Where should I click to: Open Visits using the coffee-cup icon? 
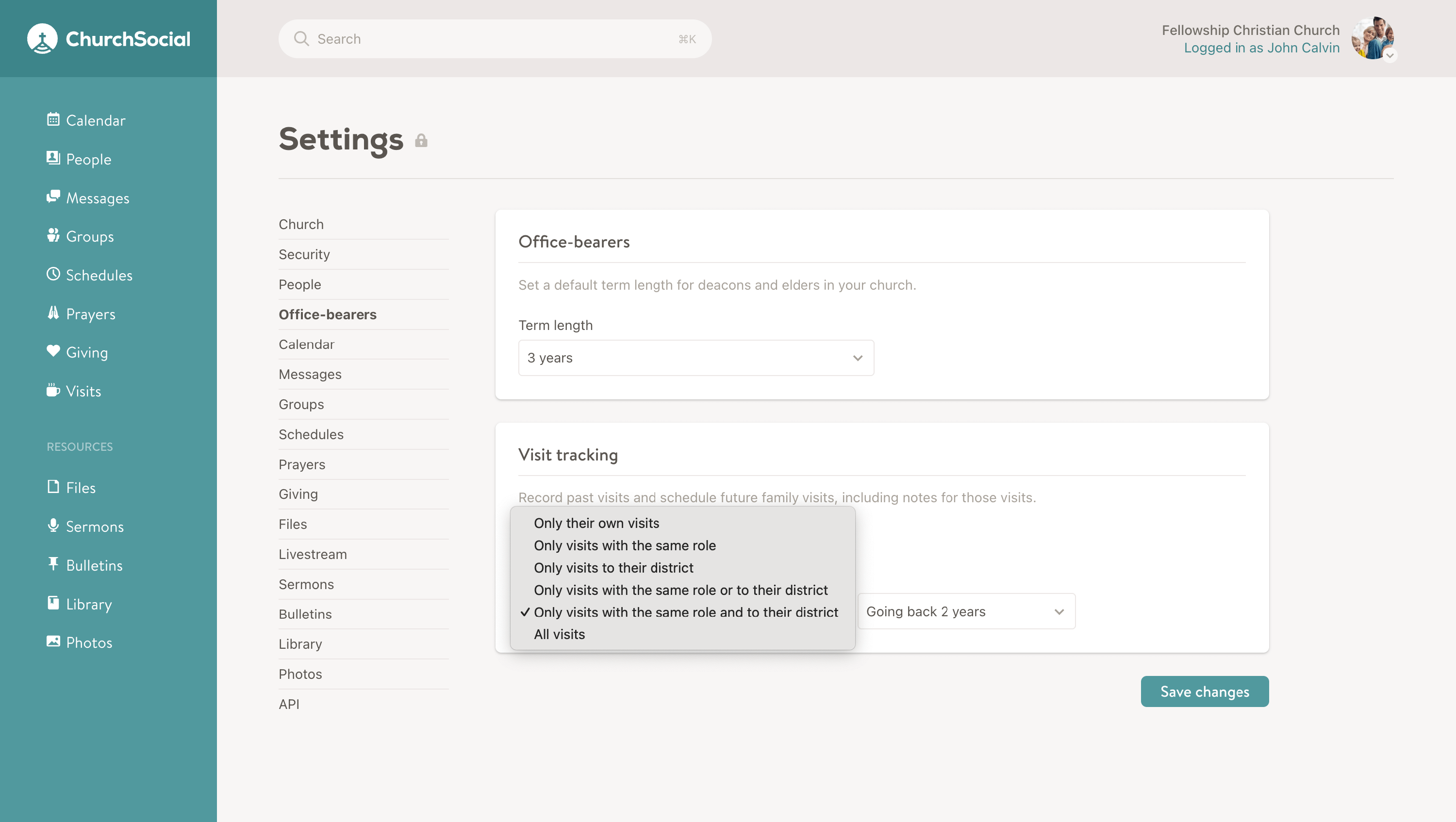click(53, 391)
